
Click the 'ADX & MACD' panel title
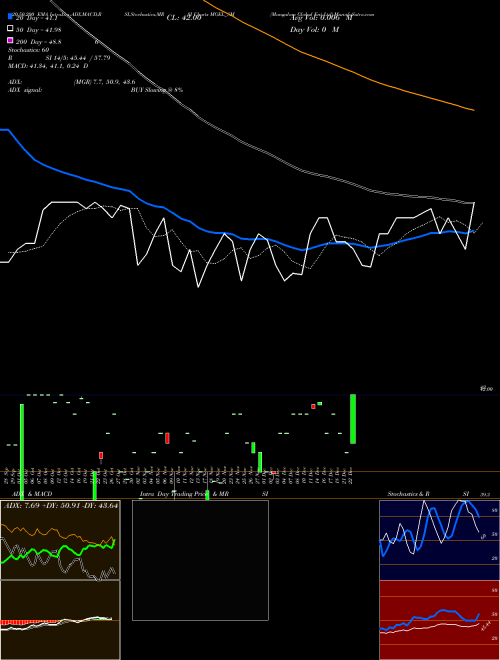pos(32,494)
